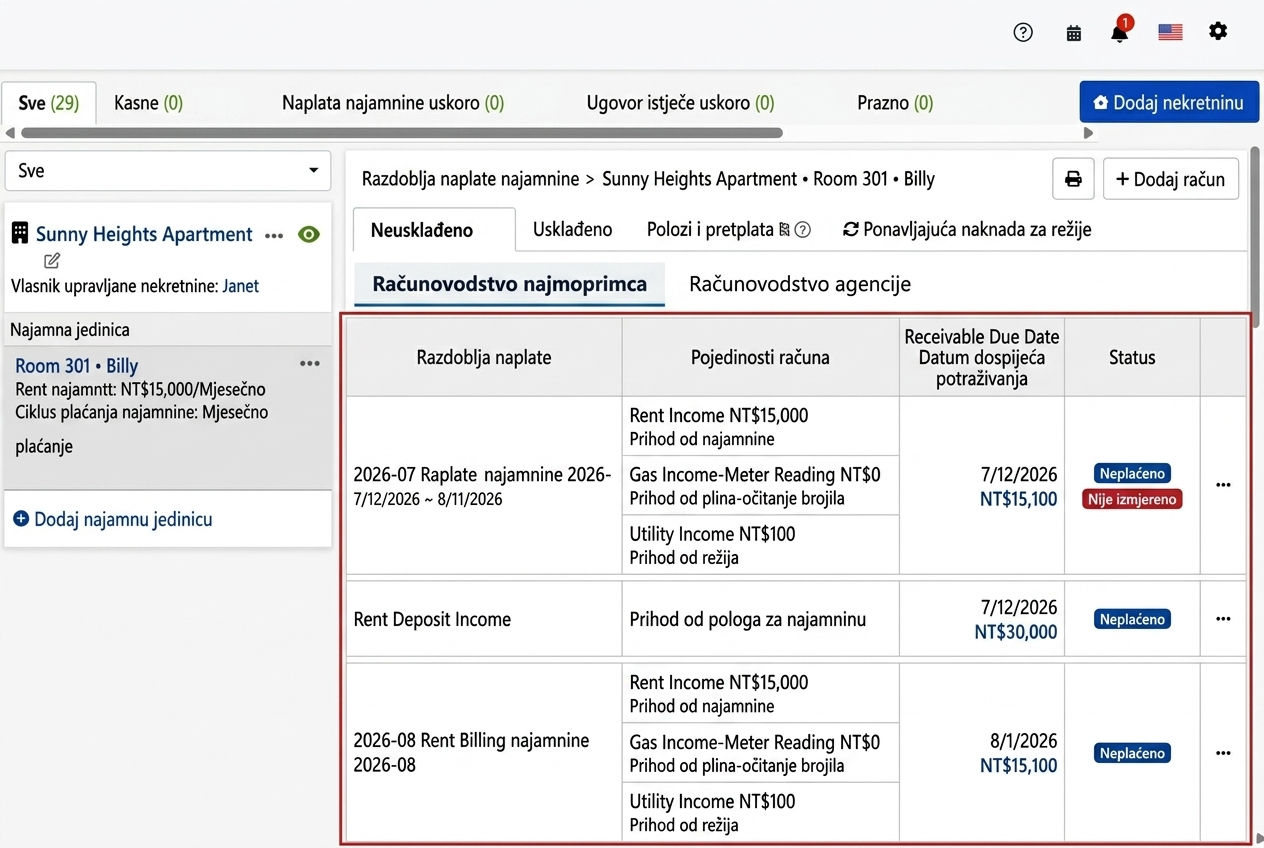Switch to Usklađeno tab
This screenshot has width=1264, height=848.
click(572, 230)
